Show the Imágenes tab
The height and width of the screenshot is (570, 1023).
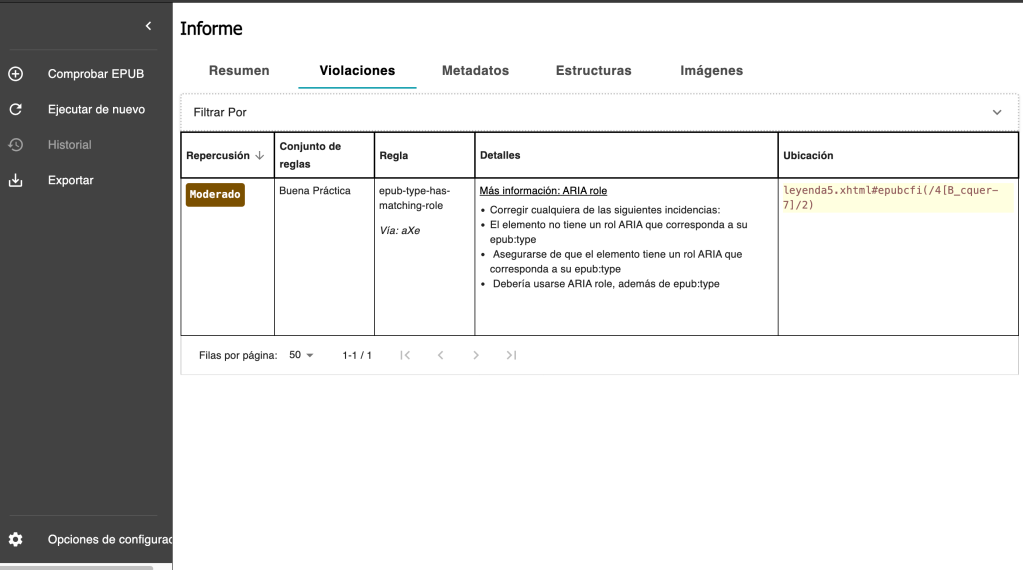click(711, 71)
